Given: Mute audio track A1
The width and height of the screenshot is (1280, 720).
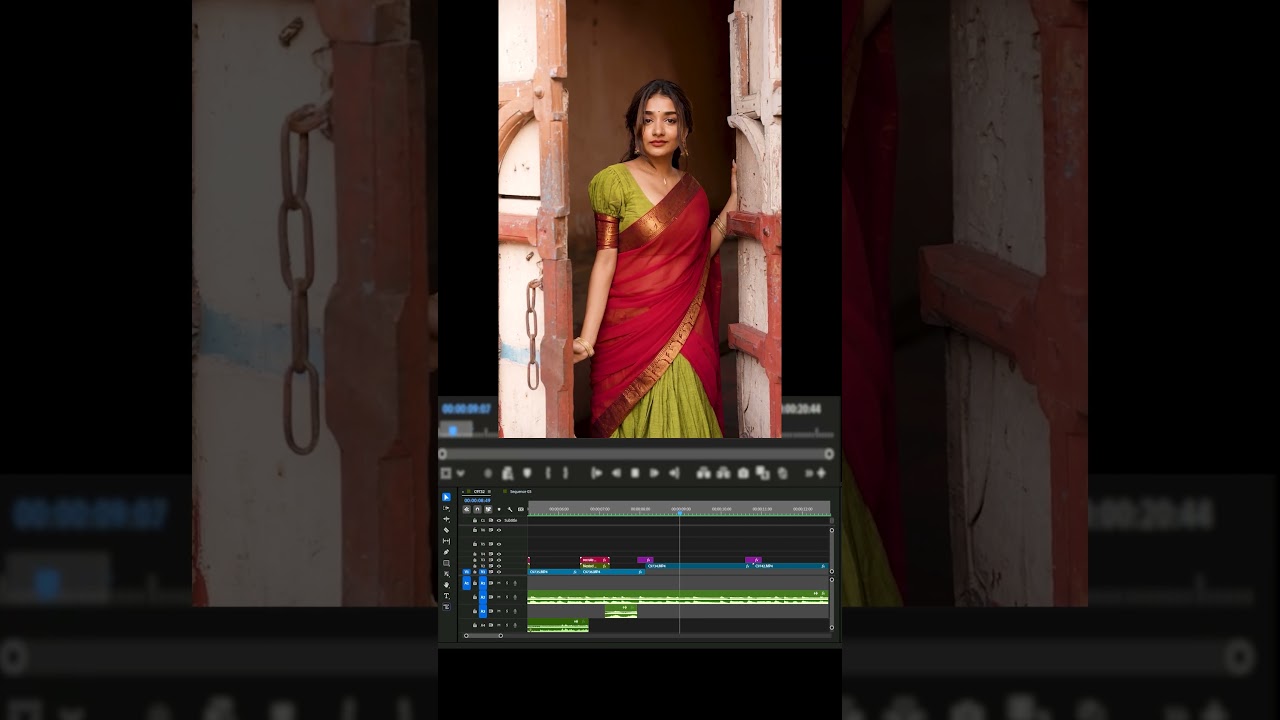Looking at the screenshot, I should (499, 583).
